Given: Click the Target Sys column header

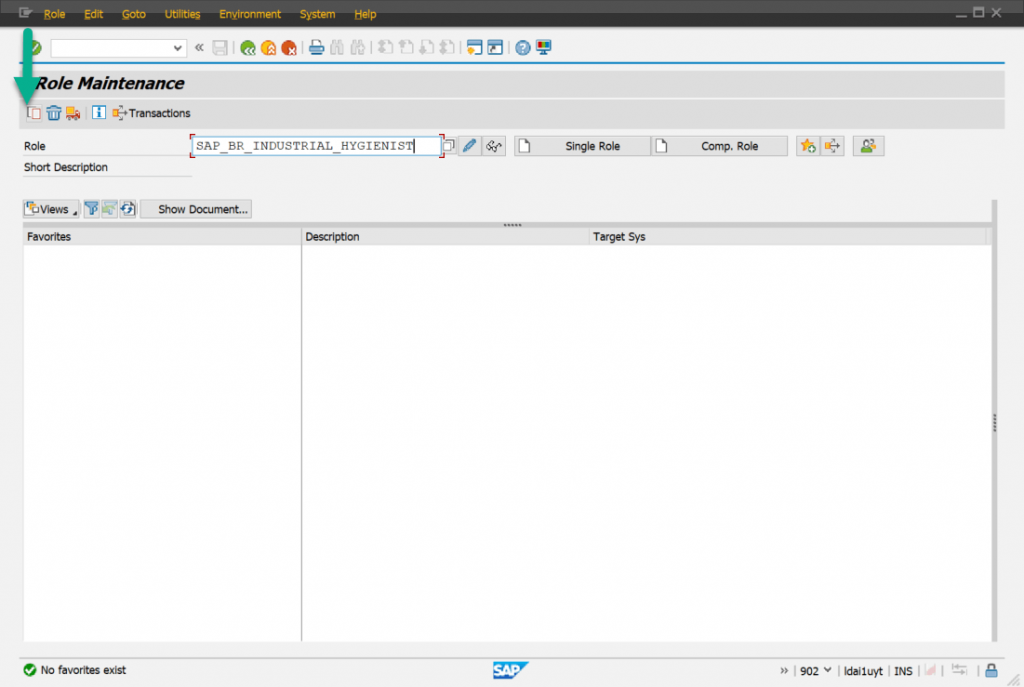Looking at the screenshot, I should [788, 236].
